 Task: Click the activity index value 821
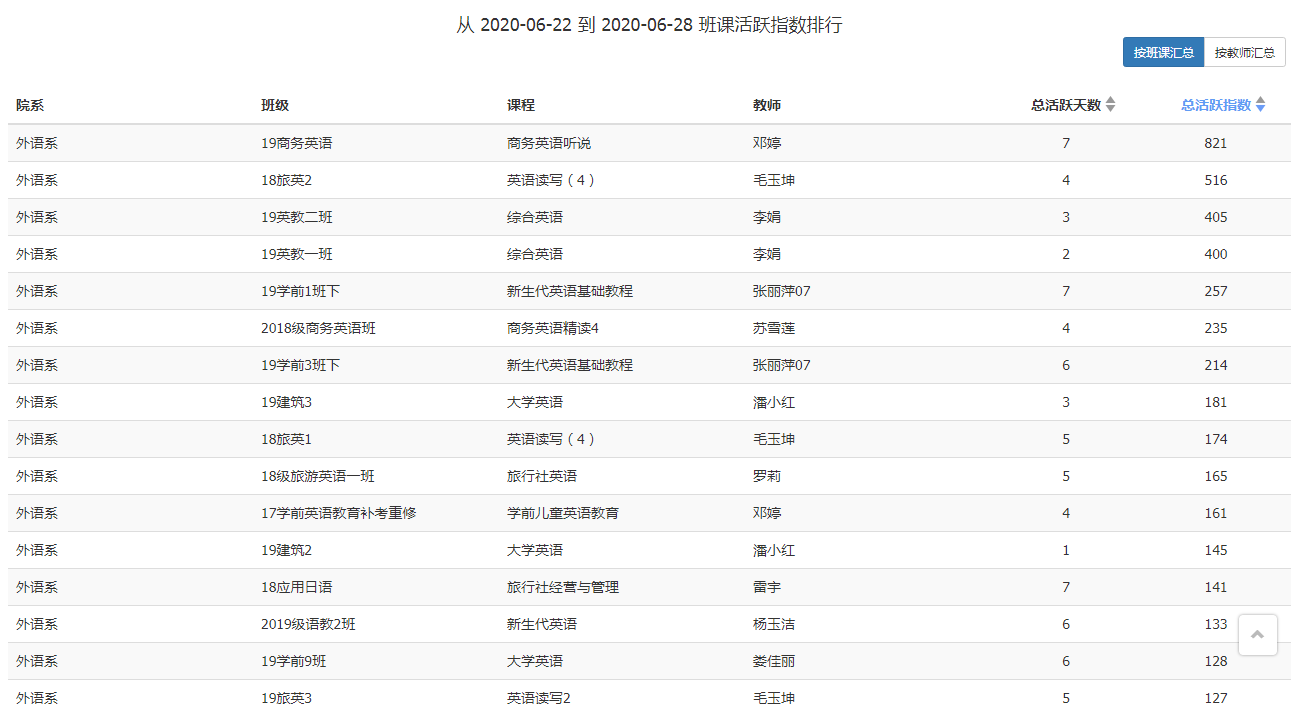[1216, 143]
